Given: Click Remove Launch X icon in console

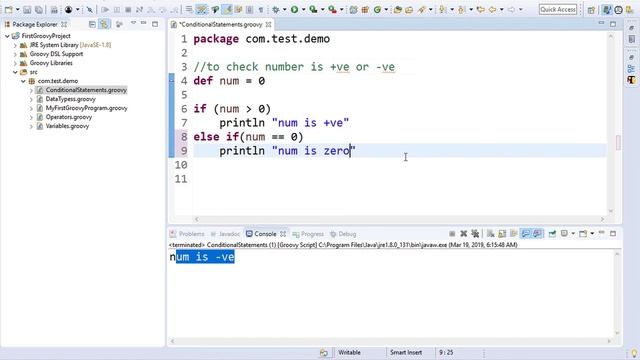Looking at the screenshot, I should [x=463, y=233].
